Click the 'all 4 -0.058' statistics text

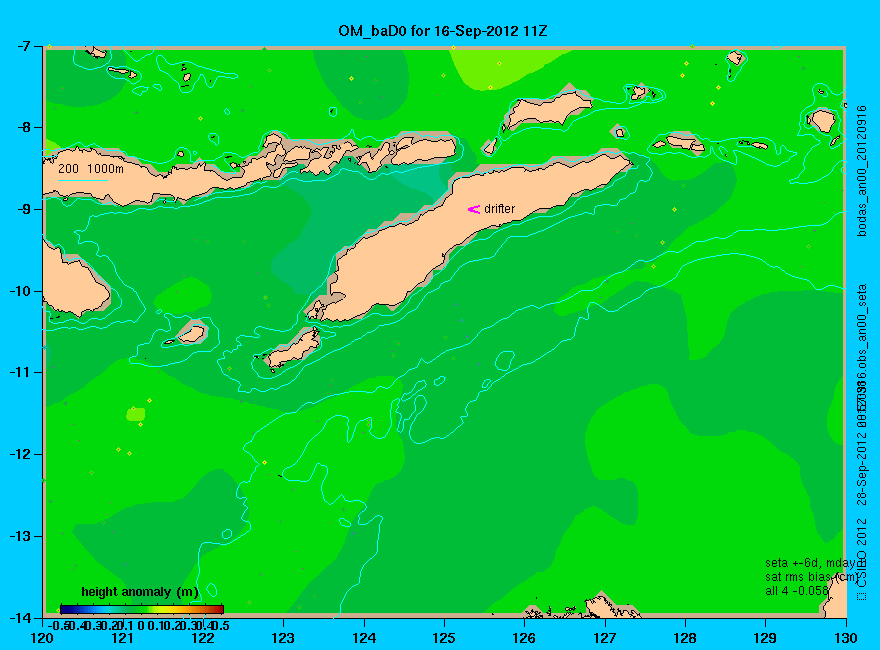point(796,591)
